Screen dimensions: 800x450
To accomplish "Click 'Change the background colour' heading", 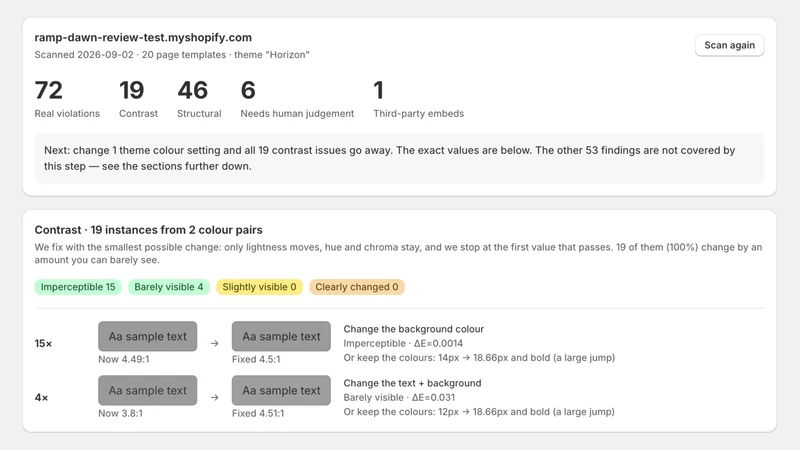I will (x=414, y=329).
